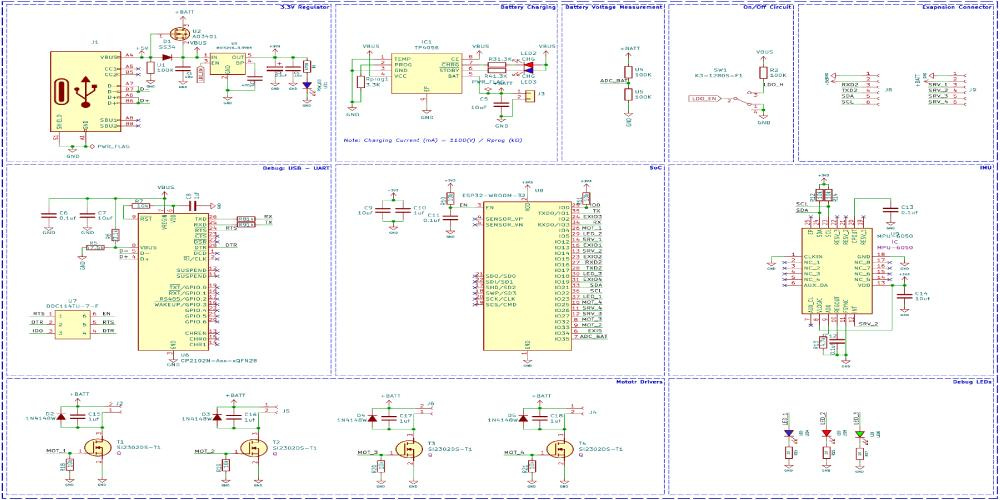
Task: Click the U2 AO3401 MOSFET symbol
Action: [x=179, y=33]
